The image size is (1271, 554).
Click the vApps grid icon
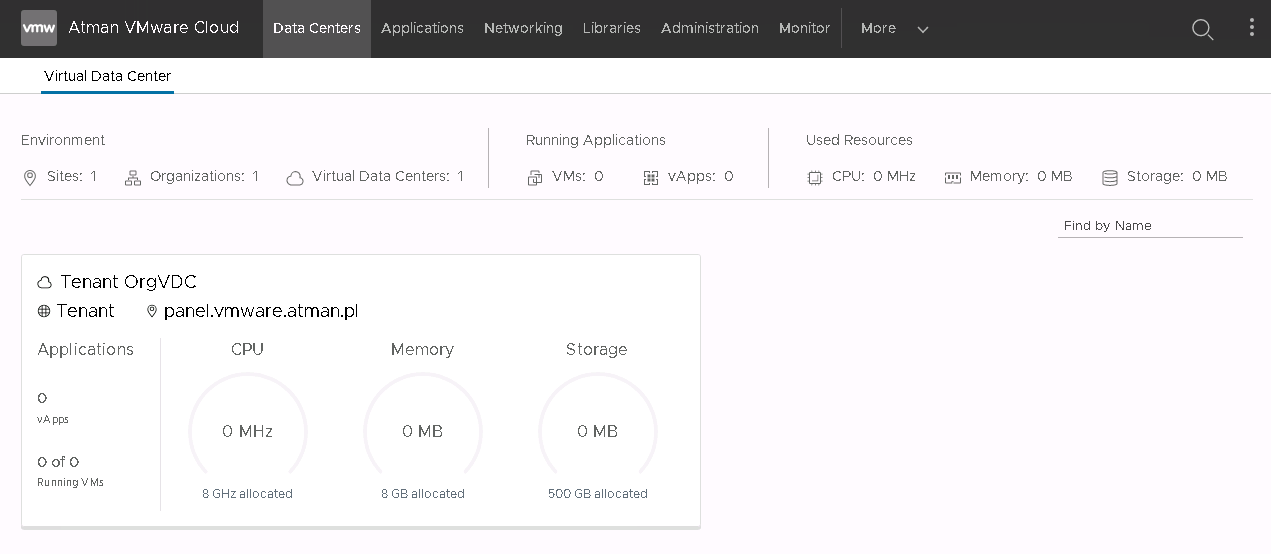(651, 178)
